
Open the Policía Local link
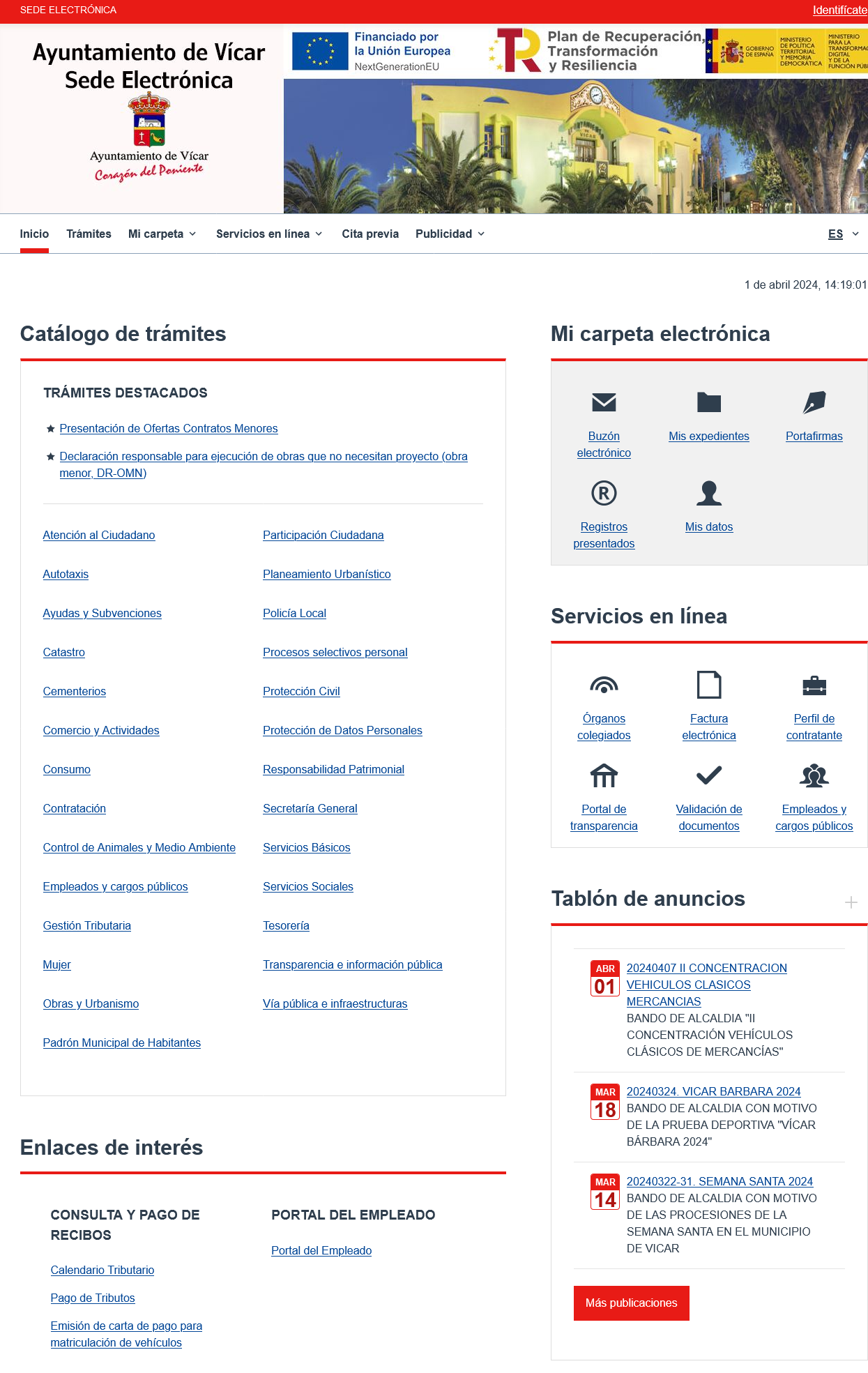point(294,613)
